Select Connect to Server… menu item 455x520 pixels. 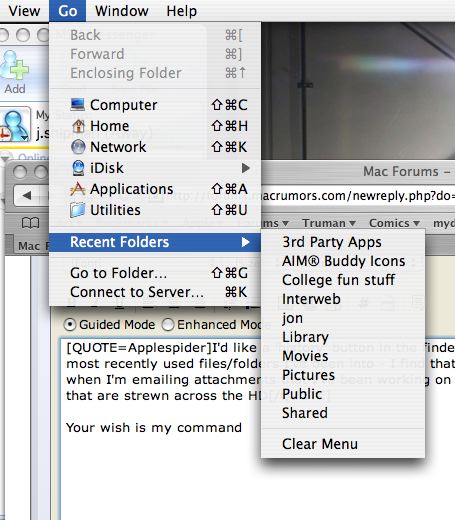(155, 292)
